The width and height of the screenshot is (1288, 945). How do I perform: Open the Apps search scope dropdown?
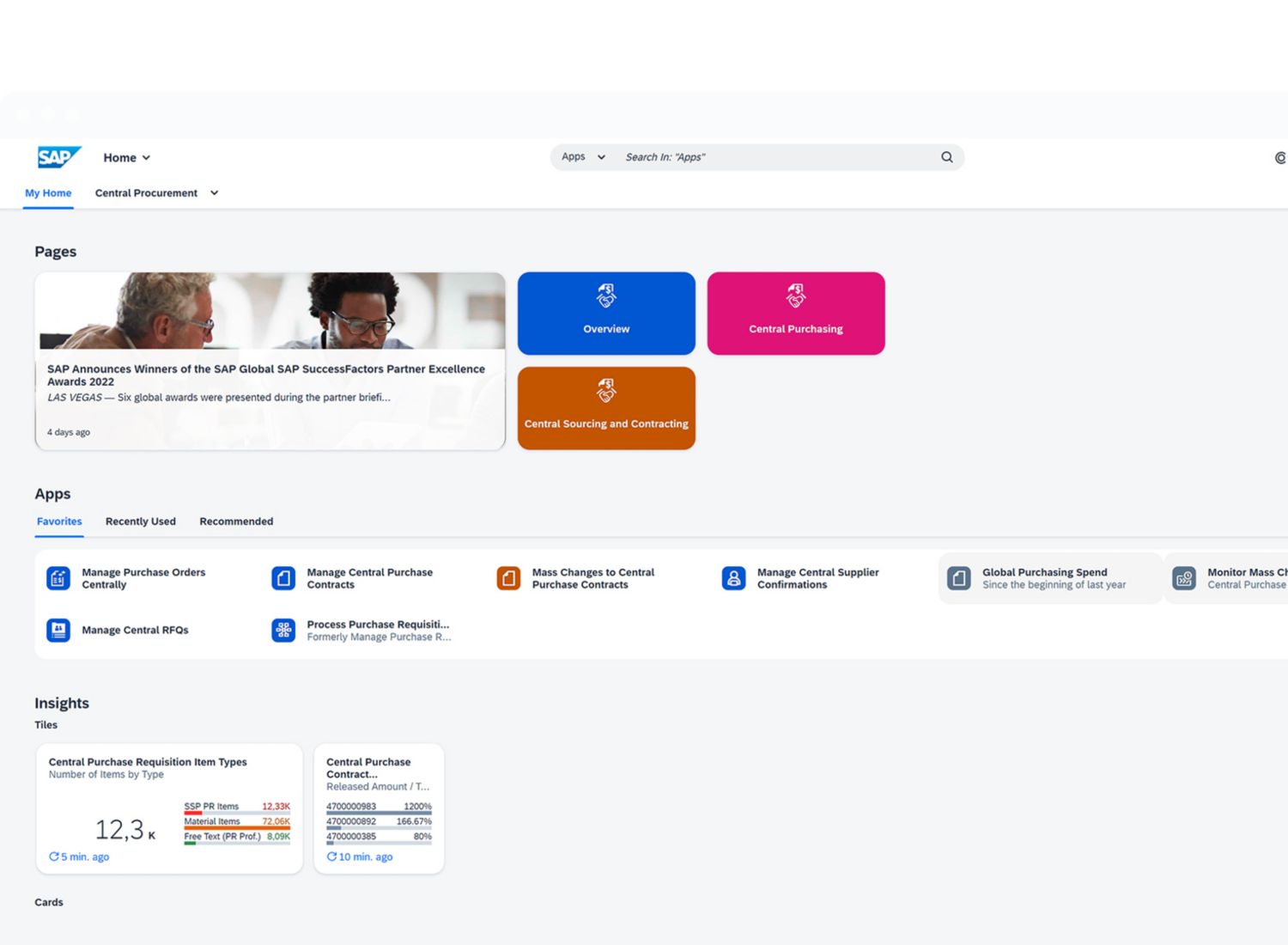[583, 157]
